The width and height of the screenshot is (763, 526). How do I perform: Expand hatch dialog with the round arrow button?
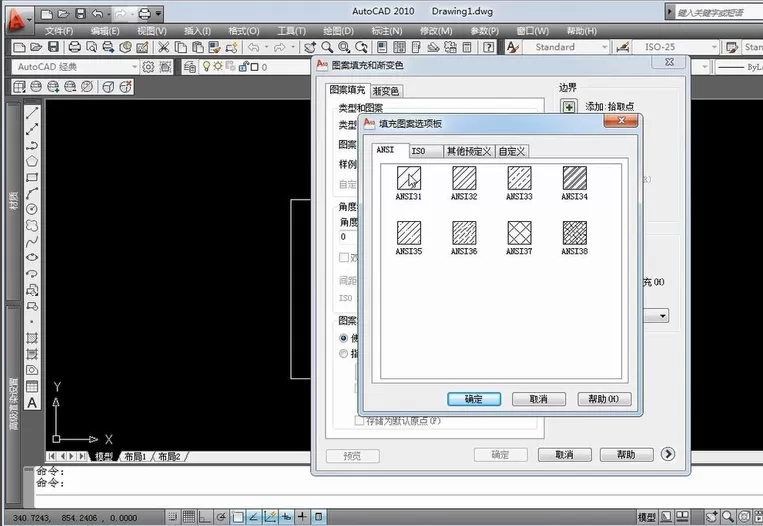click(668, 454)
